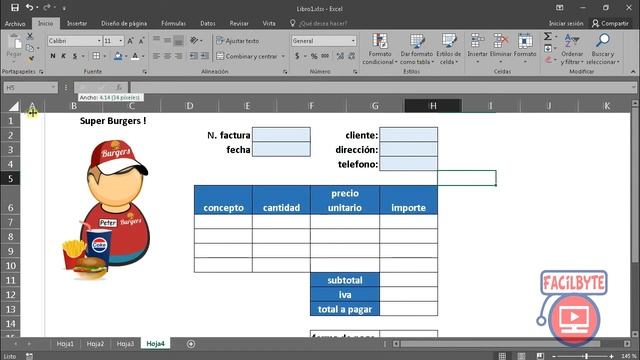The height and width of the screenshot is (360, 640).
Task: Click the Name Box showing H5
Action: pos(30,87)
